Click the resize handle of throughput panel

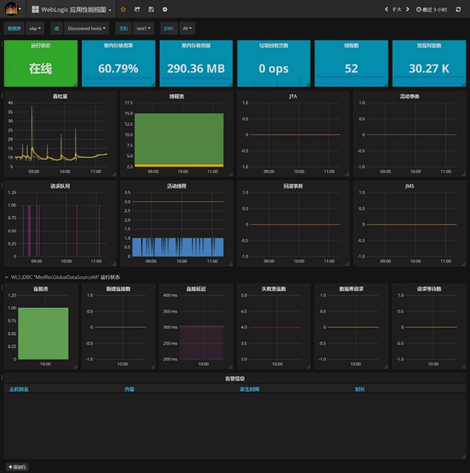tap(114, 174)
